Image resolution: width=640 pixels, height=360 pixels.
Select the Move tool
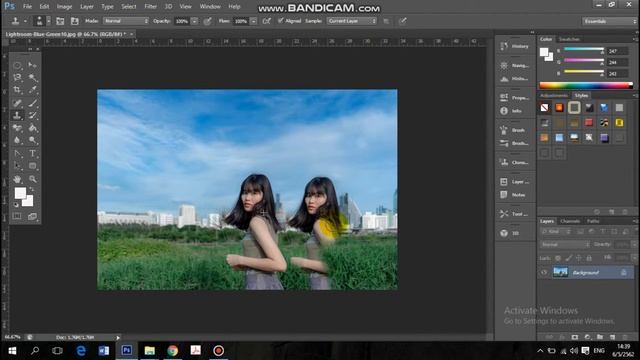pos(33,65)
